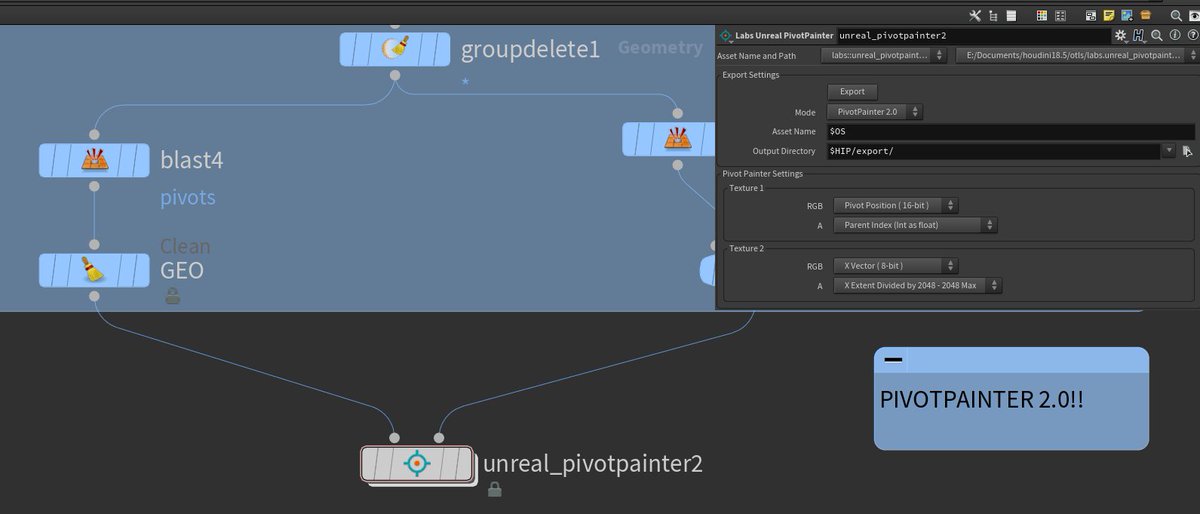Open Texture 2 A X Extent dropdown
This screenshot has height=514, width=1200.
coord(918,286)
